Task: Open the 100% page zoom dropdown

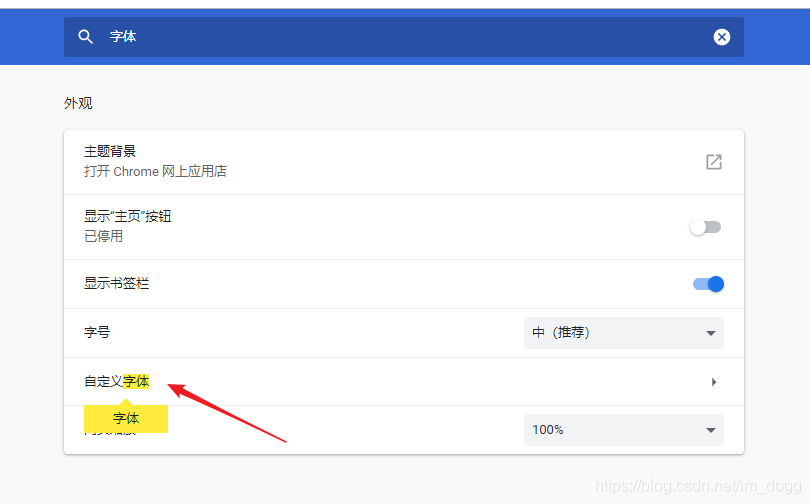Action: point(623,430)
